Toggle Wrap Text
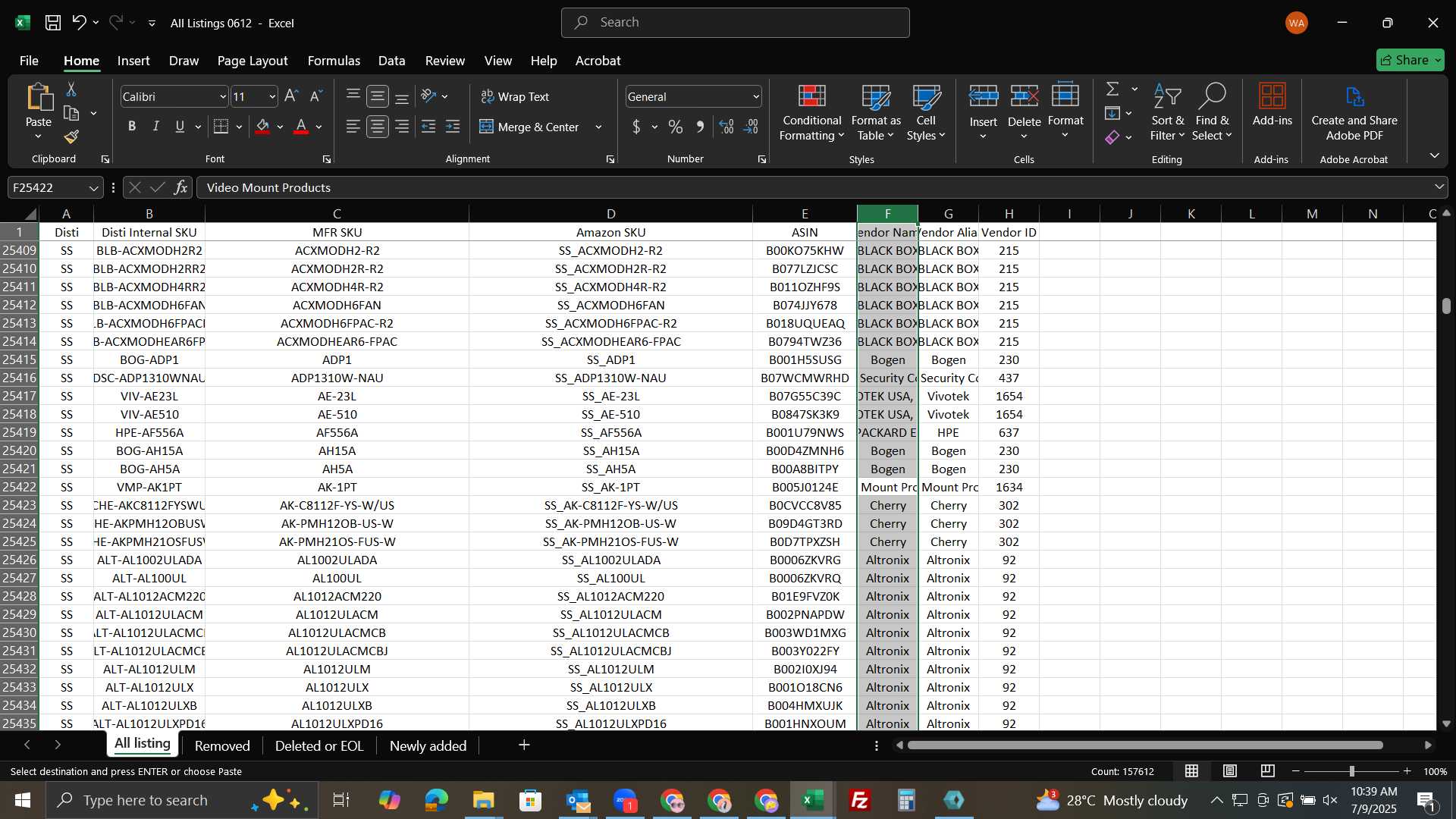Screen dimensions: 1456x819 pos(515,96)
